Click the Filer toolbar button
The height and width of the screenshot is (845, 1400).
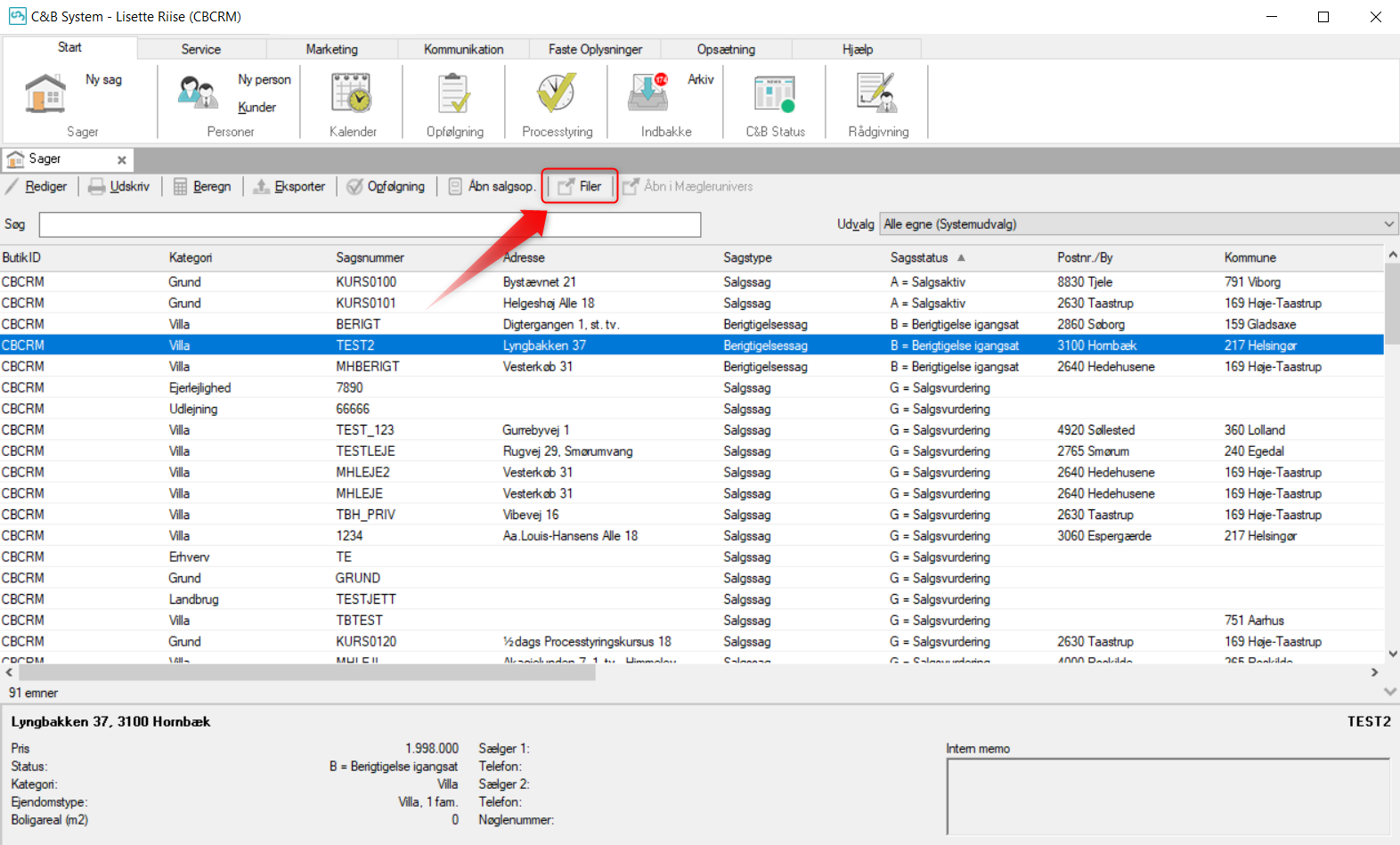[580, 186]
